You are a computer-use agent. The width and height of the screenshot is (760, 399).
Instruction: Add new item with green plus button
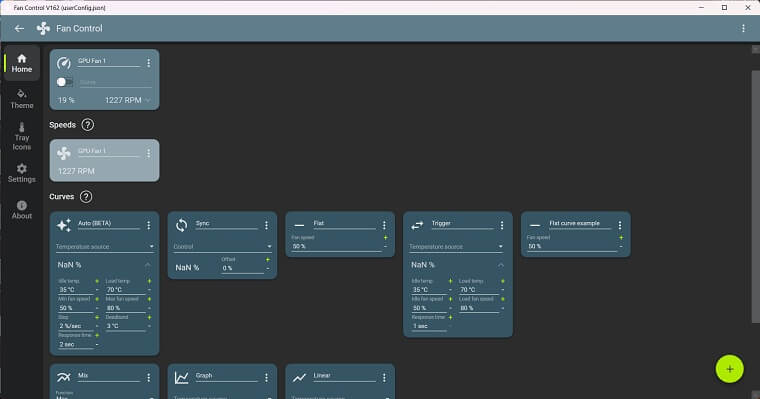tap(729, 369)
